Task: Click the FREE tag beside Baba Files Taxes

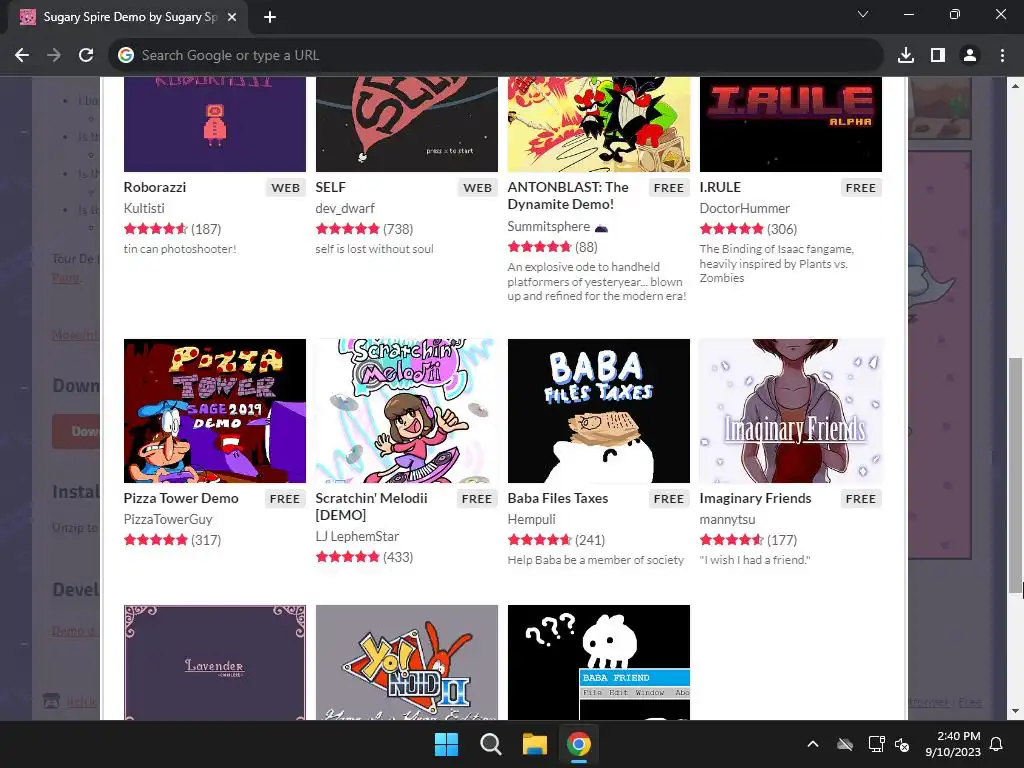Action: (669, 499)
